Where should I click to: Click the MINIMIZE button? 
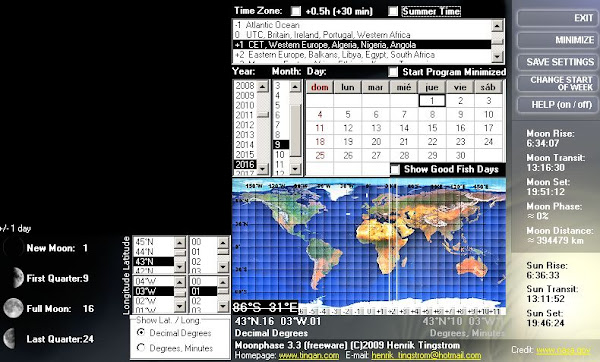[x=557, y=40]
